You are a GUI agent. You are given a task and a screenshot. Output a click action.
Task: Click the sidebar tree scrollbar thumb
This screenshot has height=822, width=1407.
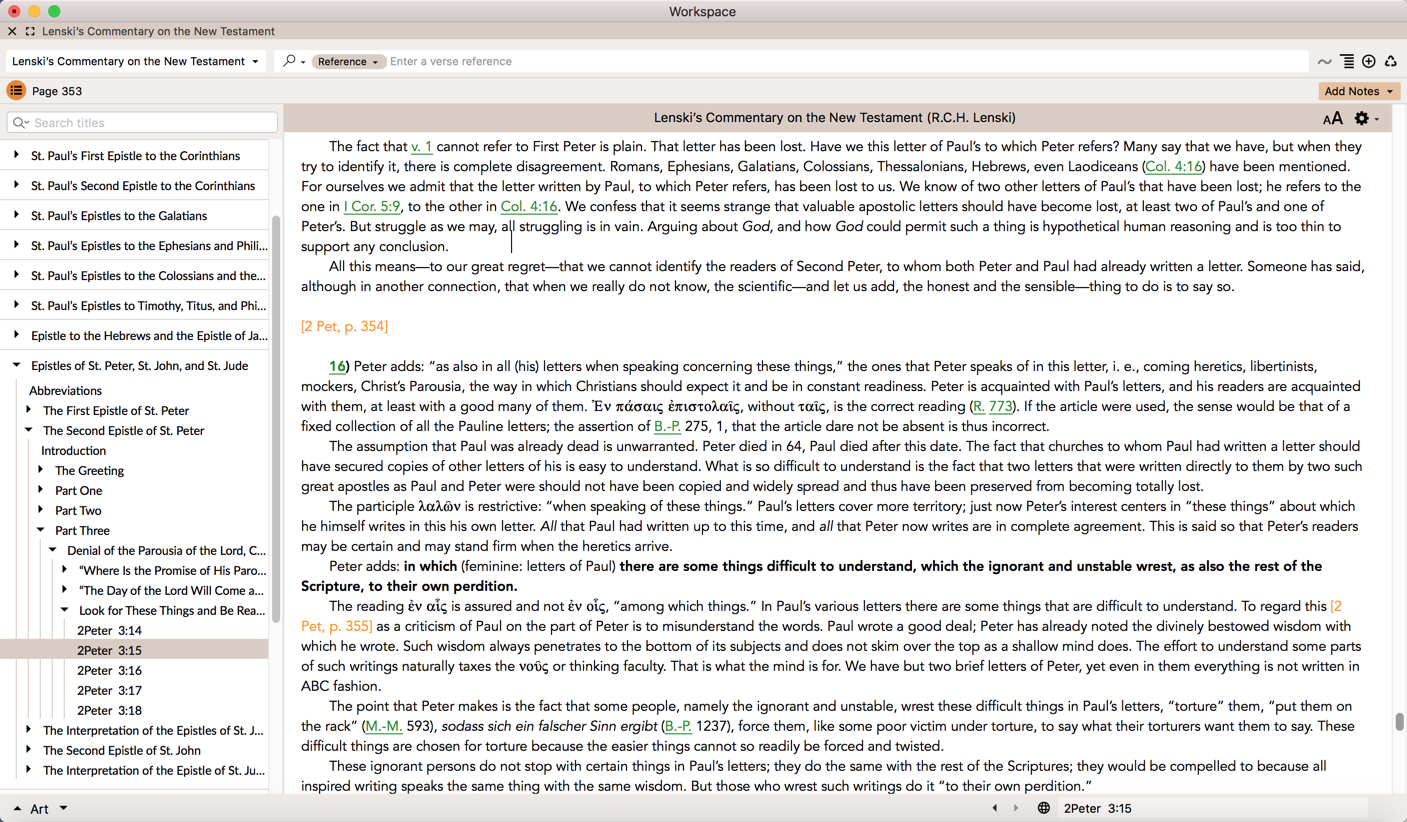click(275, 418)
